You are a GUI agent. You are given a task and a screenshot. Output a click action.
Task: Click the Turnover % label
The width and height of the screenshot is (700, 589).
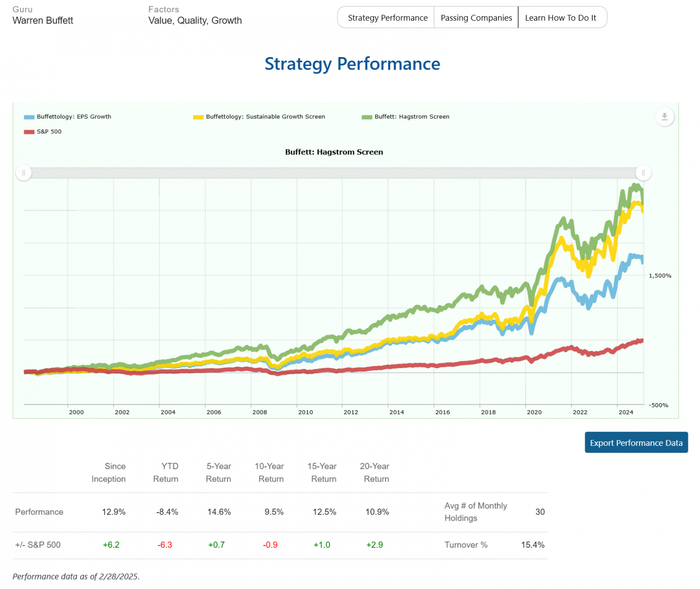466,545
